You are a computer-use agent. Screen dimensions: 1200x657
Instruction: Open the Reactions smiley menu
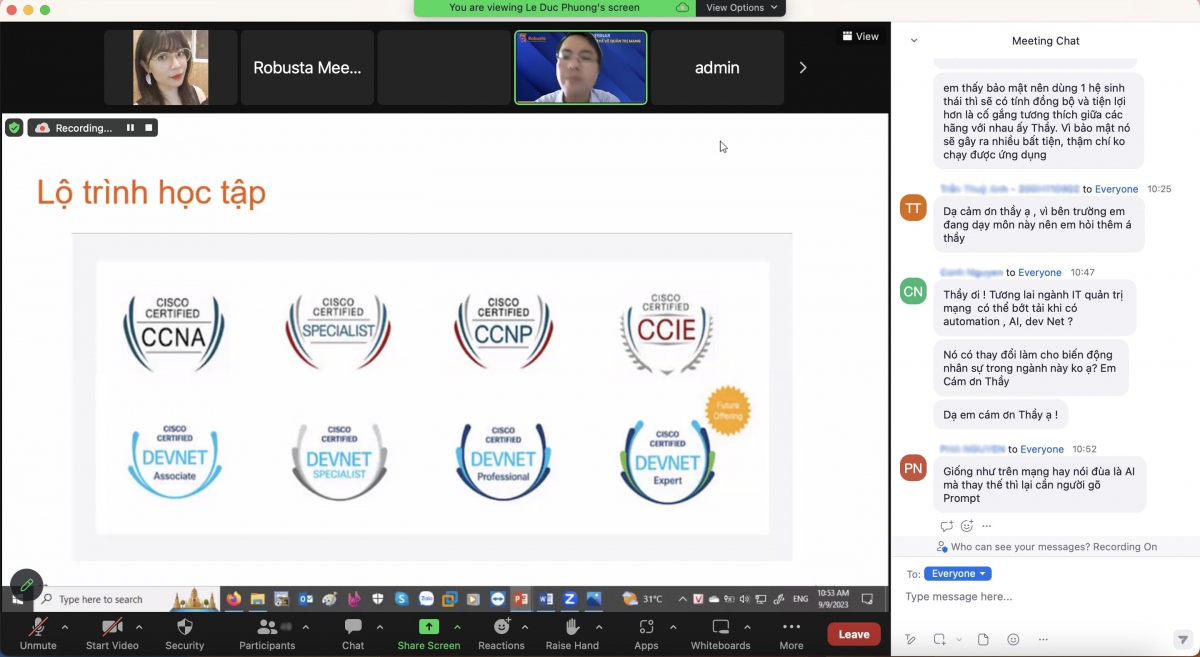[x=501, y=633]
